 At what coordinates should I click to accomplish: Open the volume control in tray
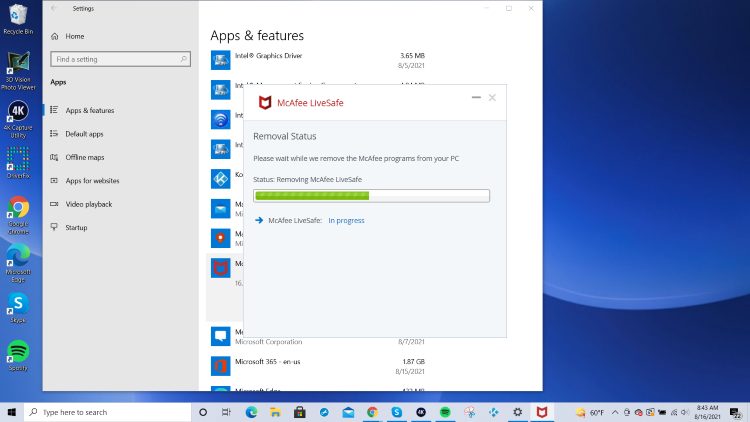(x=685, y=412)
